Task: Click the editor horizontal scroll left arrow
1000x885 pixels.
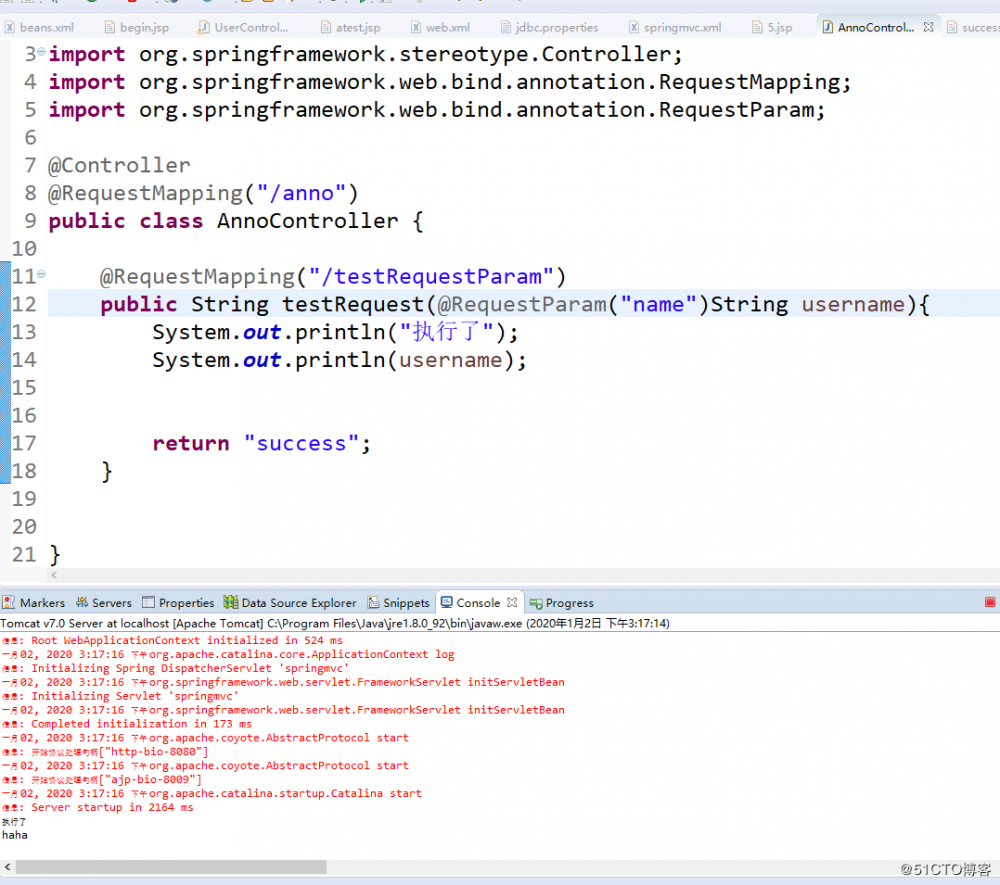Action: click(54, 574)
